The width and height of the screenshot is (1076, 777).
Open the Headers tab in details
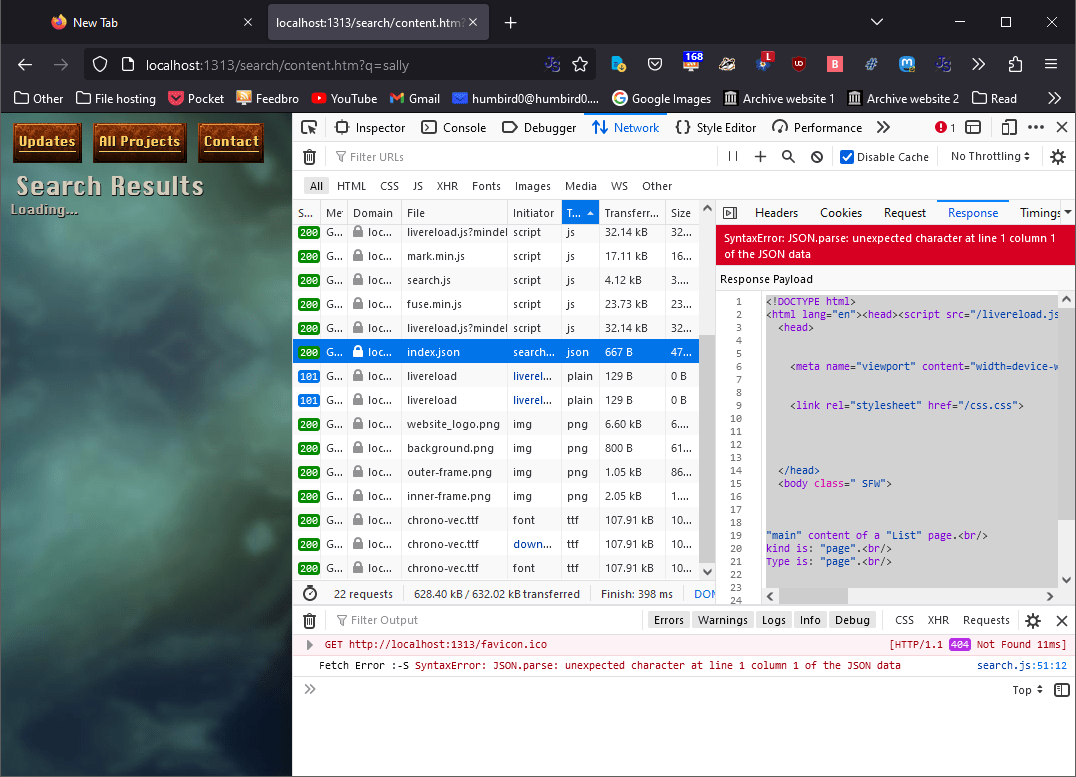point(776,213)
